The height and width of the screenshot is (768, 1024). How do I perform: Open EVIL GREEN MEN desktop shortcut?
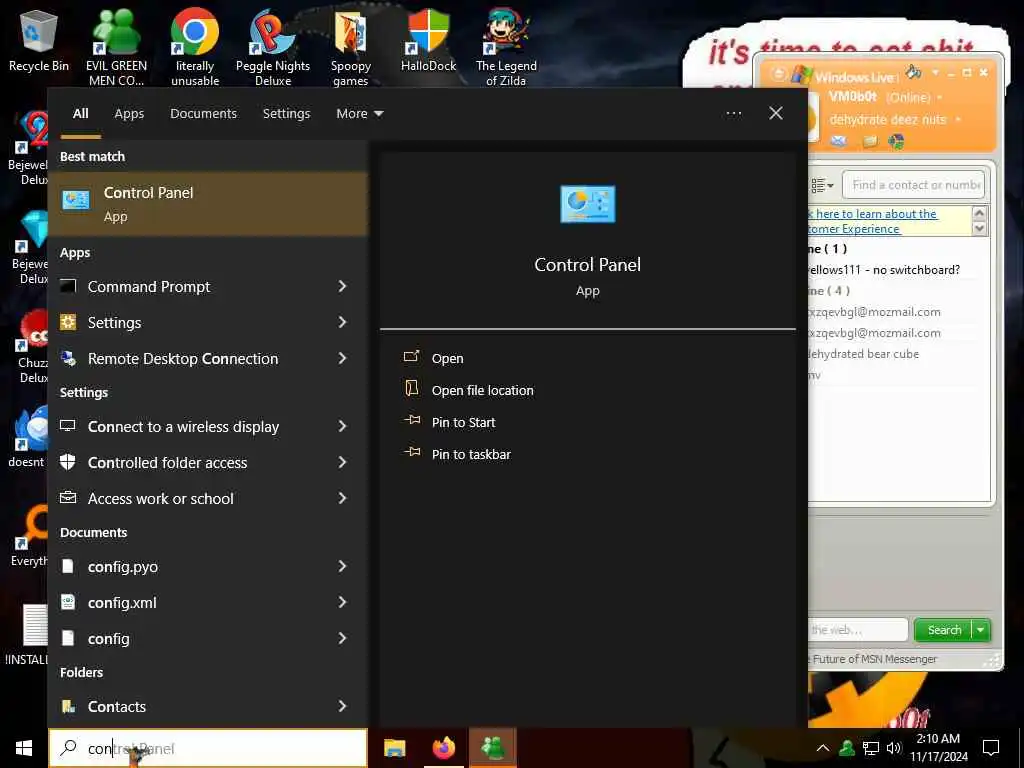pyautogui.click(x=116, y=47)
